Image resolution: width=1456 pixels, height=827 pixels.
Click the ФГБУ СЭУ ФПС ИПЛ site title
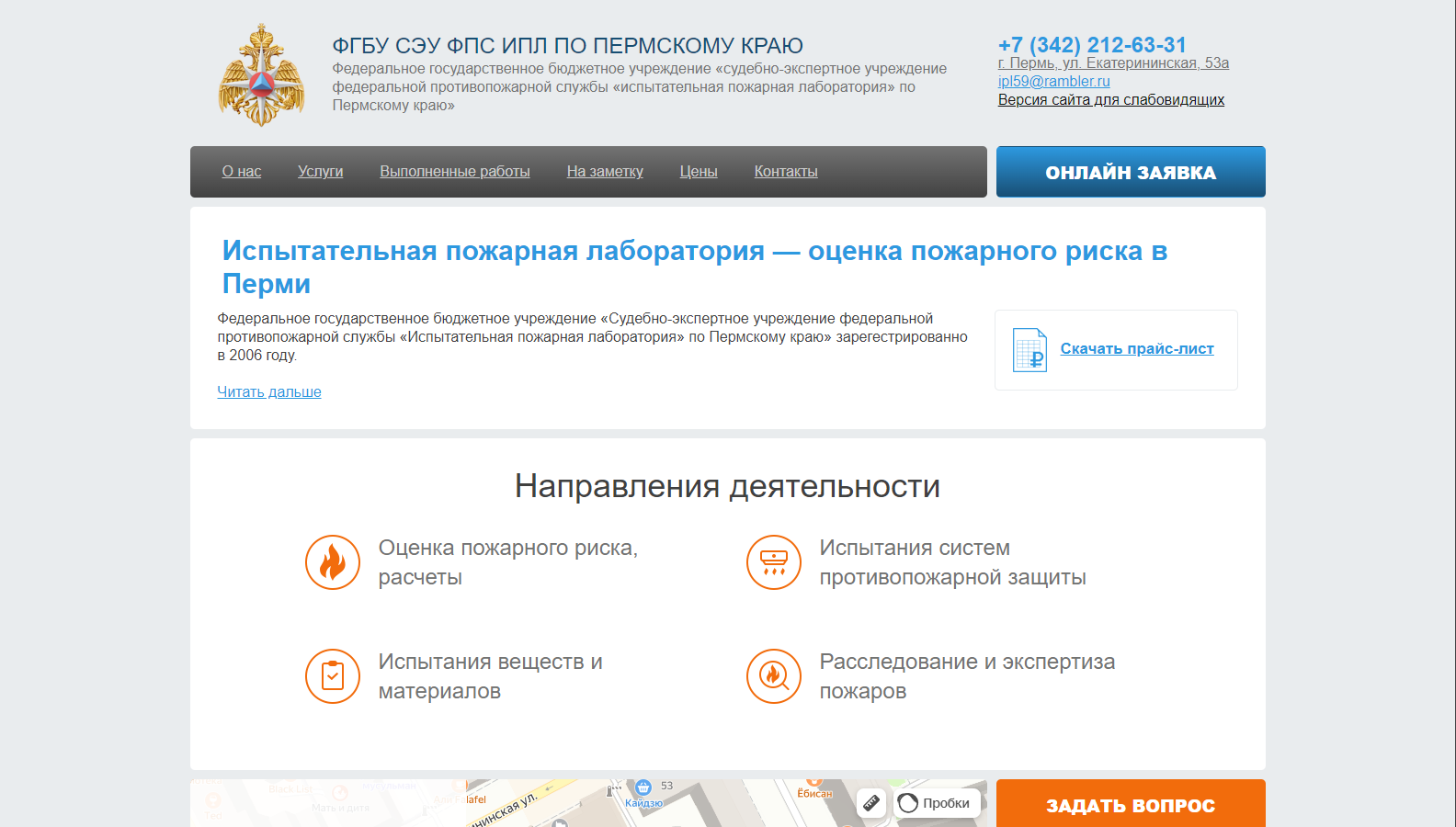[568, 46]
